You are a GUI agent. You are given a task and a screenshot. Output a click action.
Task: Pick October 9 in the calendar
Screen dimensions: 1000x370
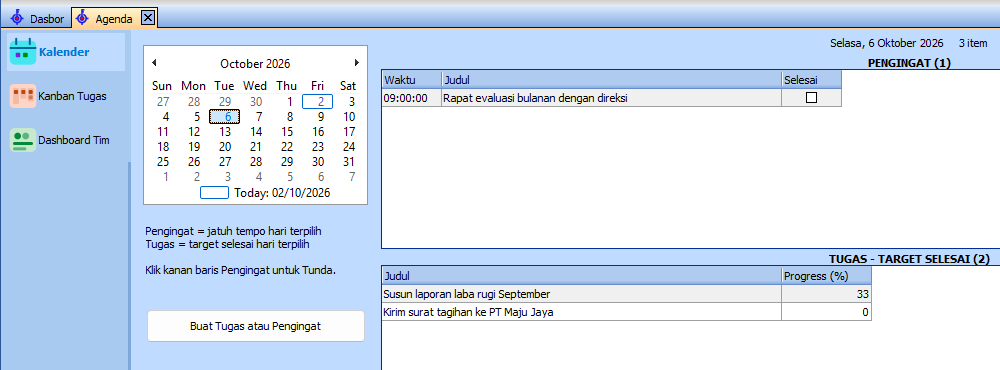click(321, 117)
